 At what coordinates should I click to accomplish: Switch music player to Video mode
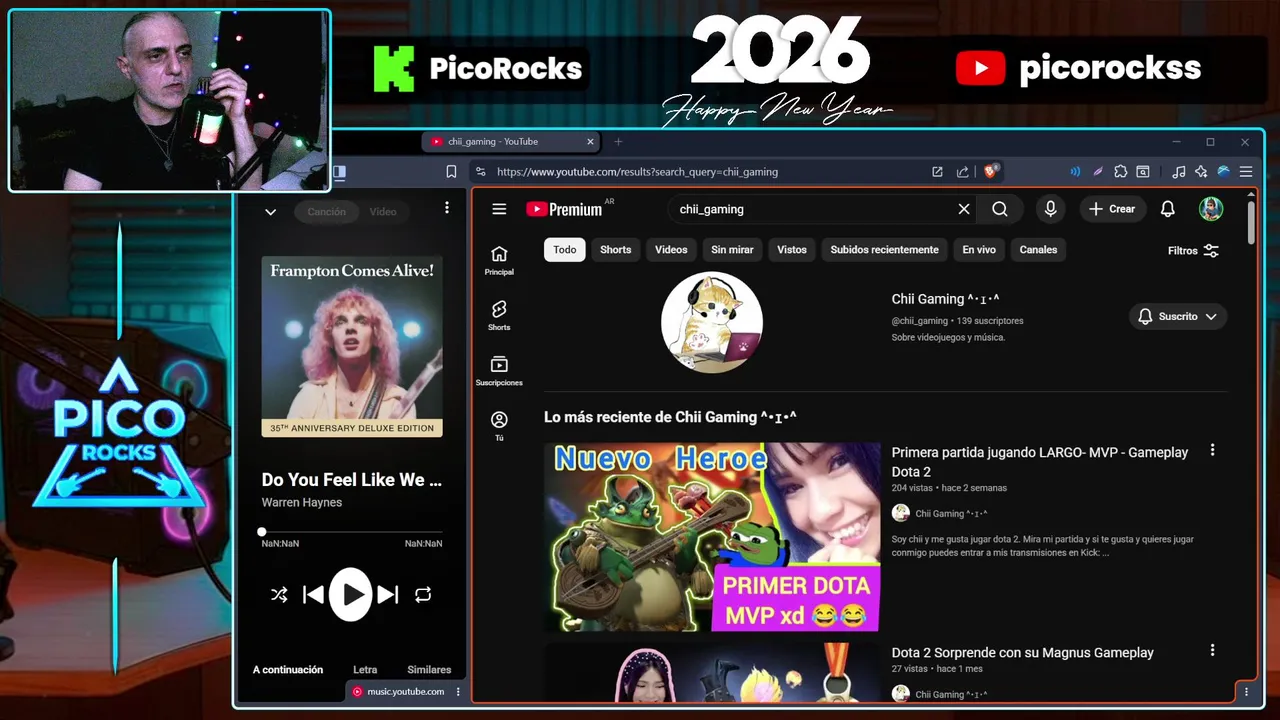pos(383,211)
